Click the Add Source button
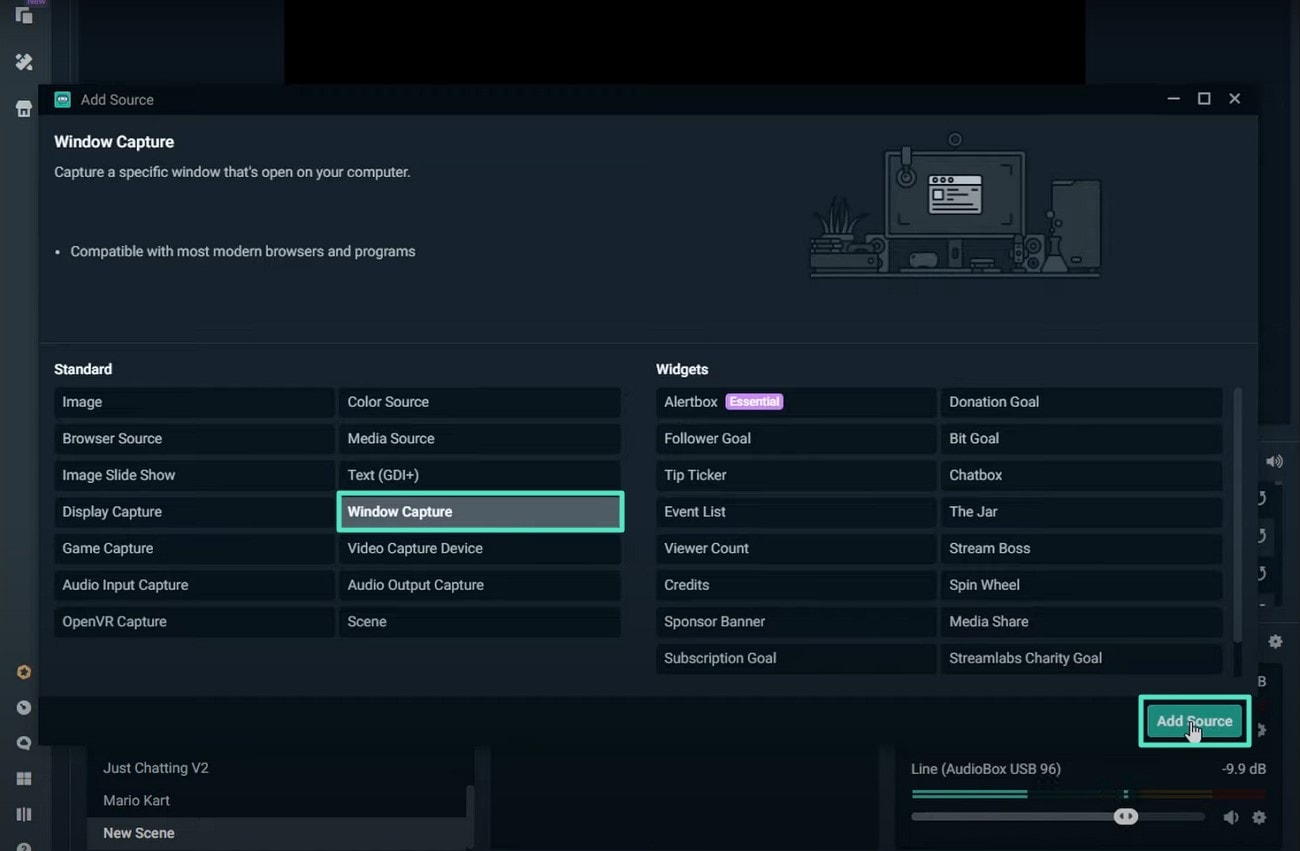 click(x=1194, y=721)
